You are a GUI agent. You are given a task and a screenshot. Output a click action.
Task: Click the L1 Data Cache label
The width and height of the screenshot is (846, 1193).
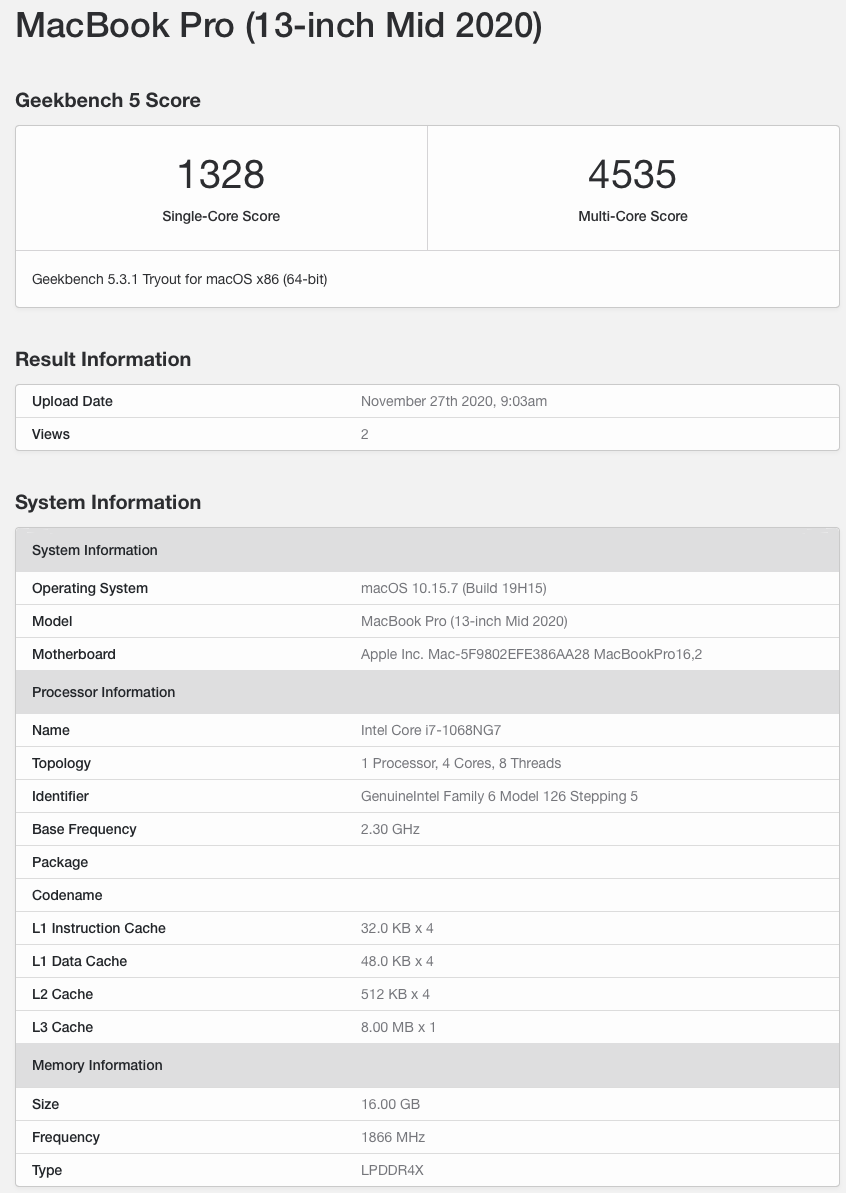(x=79, y=961)
